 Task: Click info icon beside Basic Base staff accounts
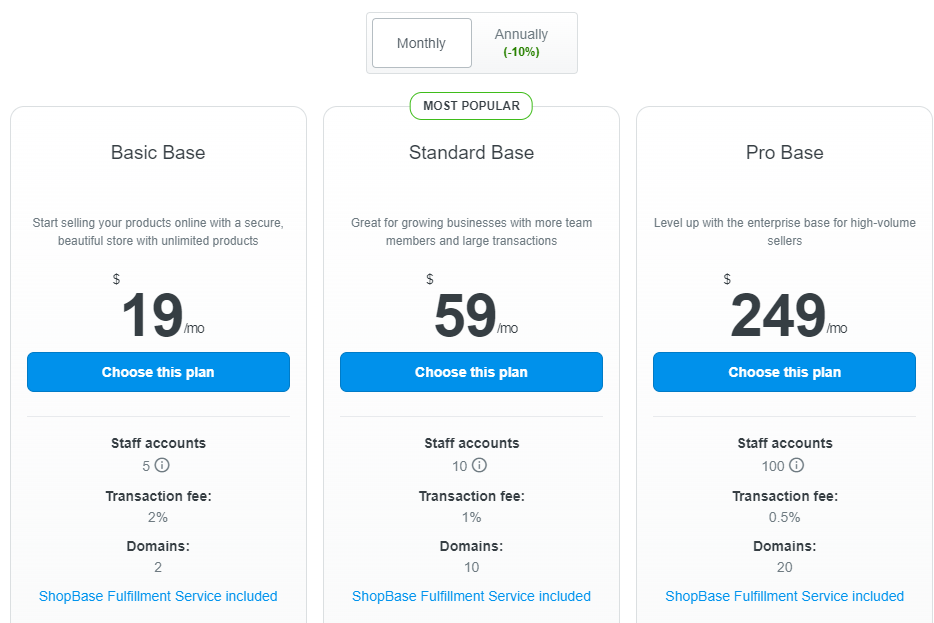point(162,465)
